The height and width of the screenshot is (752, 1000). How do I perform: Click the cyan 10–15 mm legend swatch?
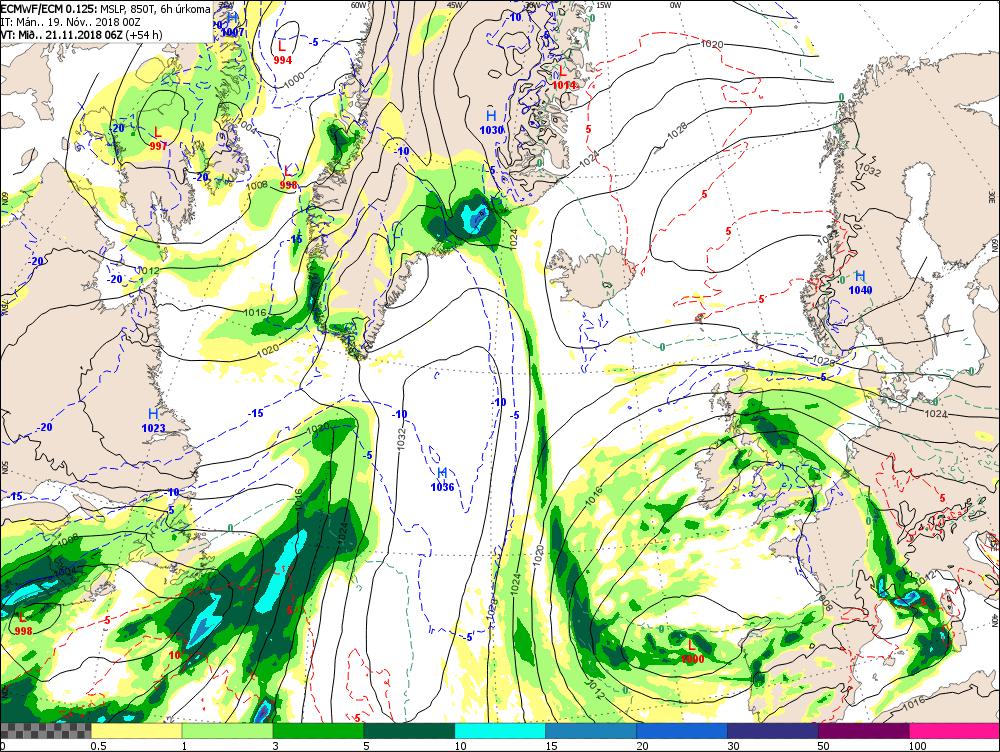click(500, 730)
